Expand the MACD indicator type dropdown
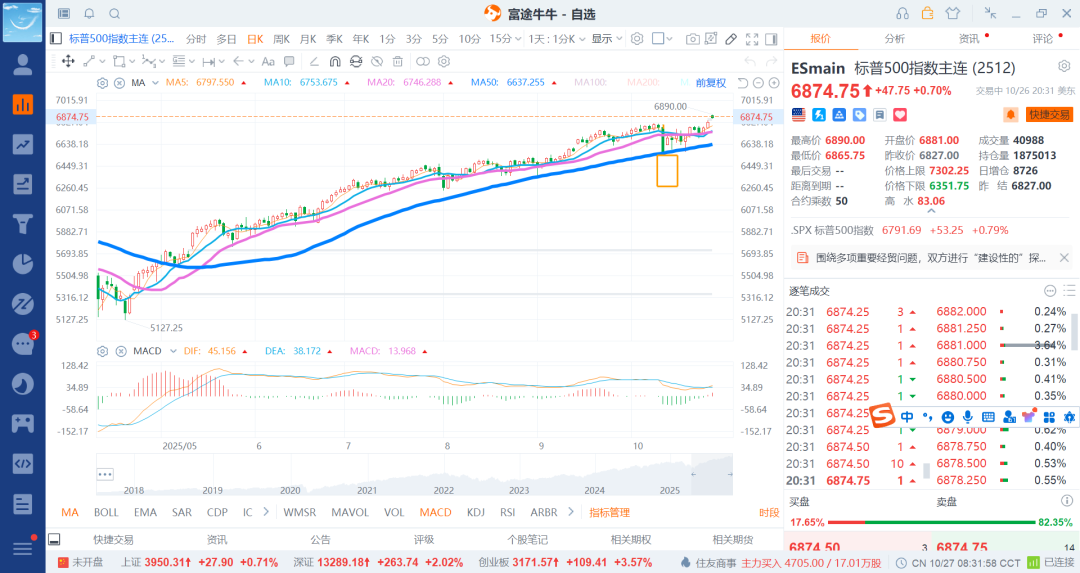This screenshot has height=573, width=1080. click(x=173, y=351)
